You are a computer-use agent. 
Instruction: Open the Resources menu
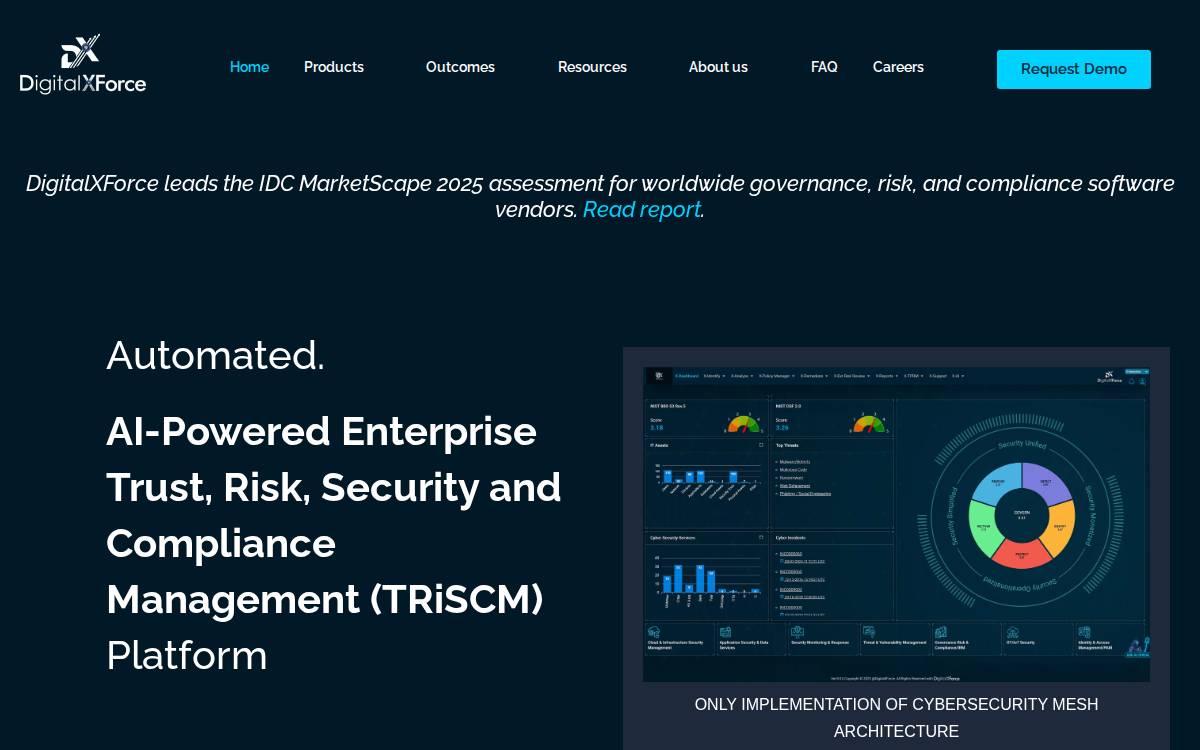point(592,67)
